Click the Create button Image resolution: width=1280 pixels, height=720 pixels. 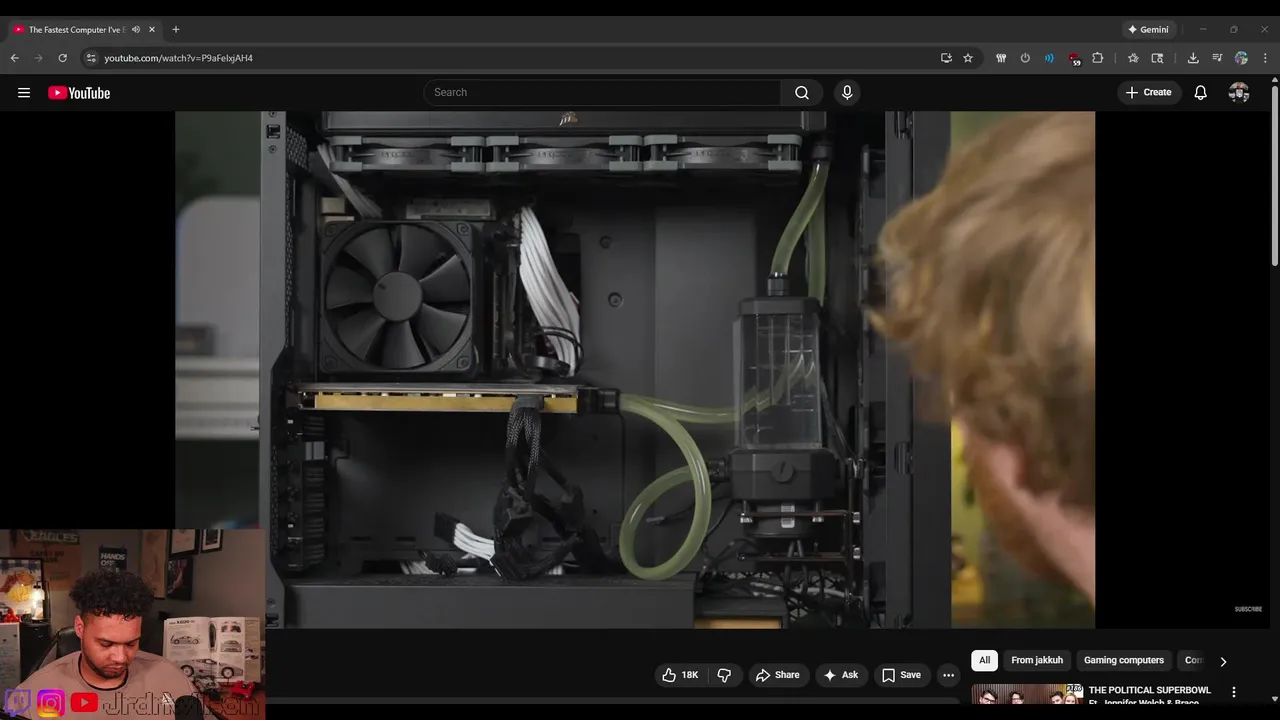1148,92
